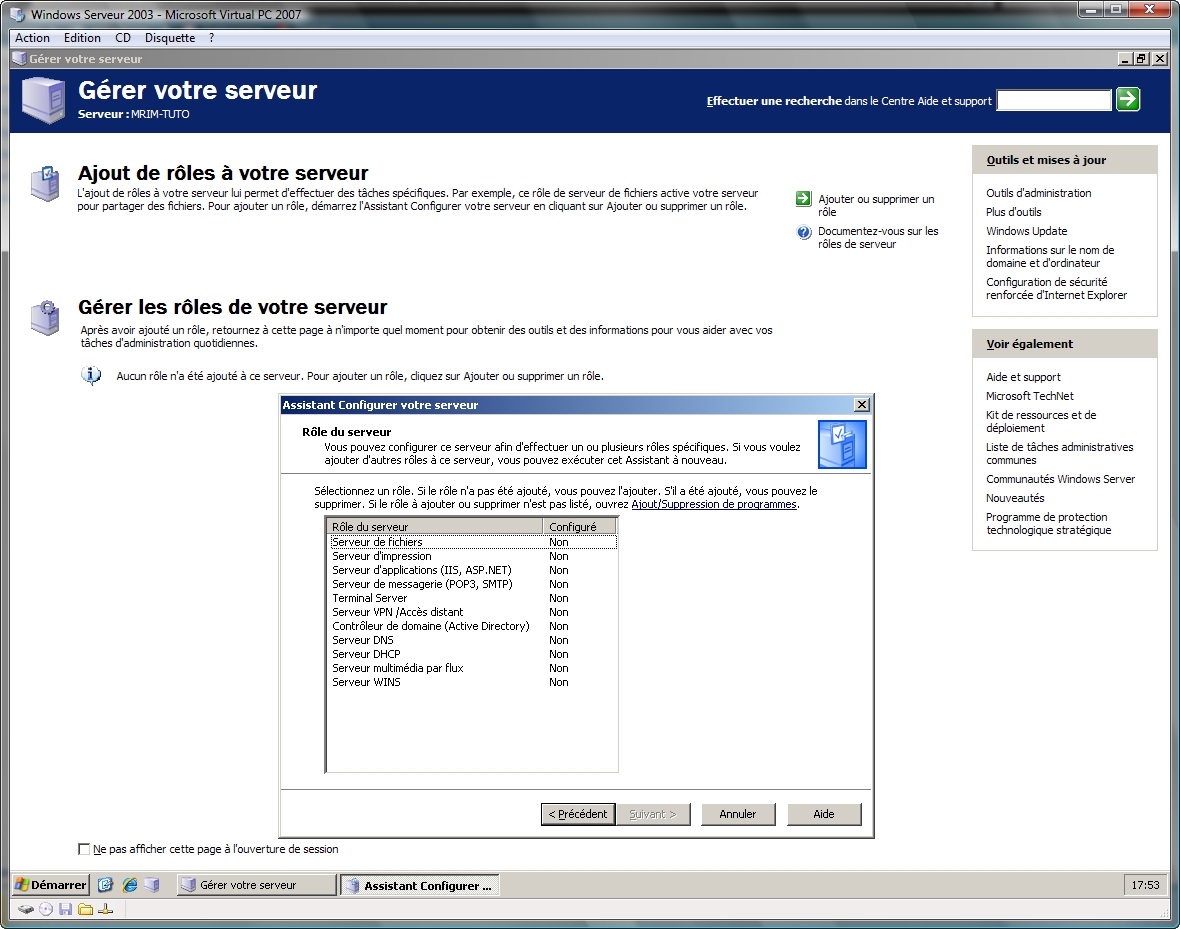Image resolution: width=1180 pixels, height=929 pixels.
Task: Open Windows Update link
Action: click(x=1026, y=230)
